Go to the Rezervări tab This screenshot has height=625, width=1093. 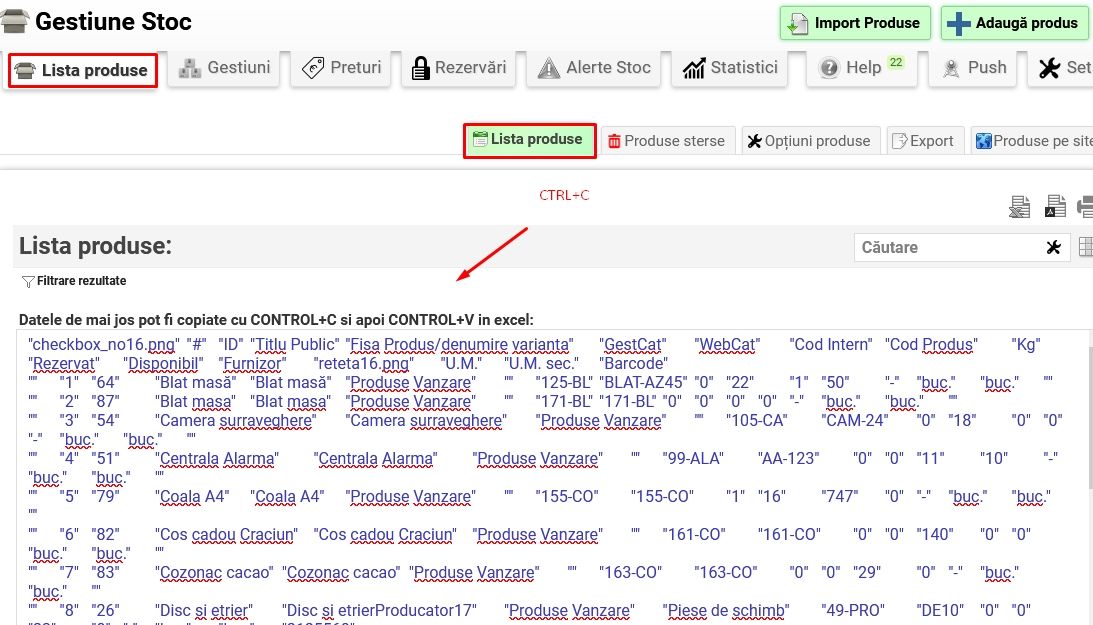(x=458, y=68)
